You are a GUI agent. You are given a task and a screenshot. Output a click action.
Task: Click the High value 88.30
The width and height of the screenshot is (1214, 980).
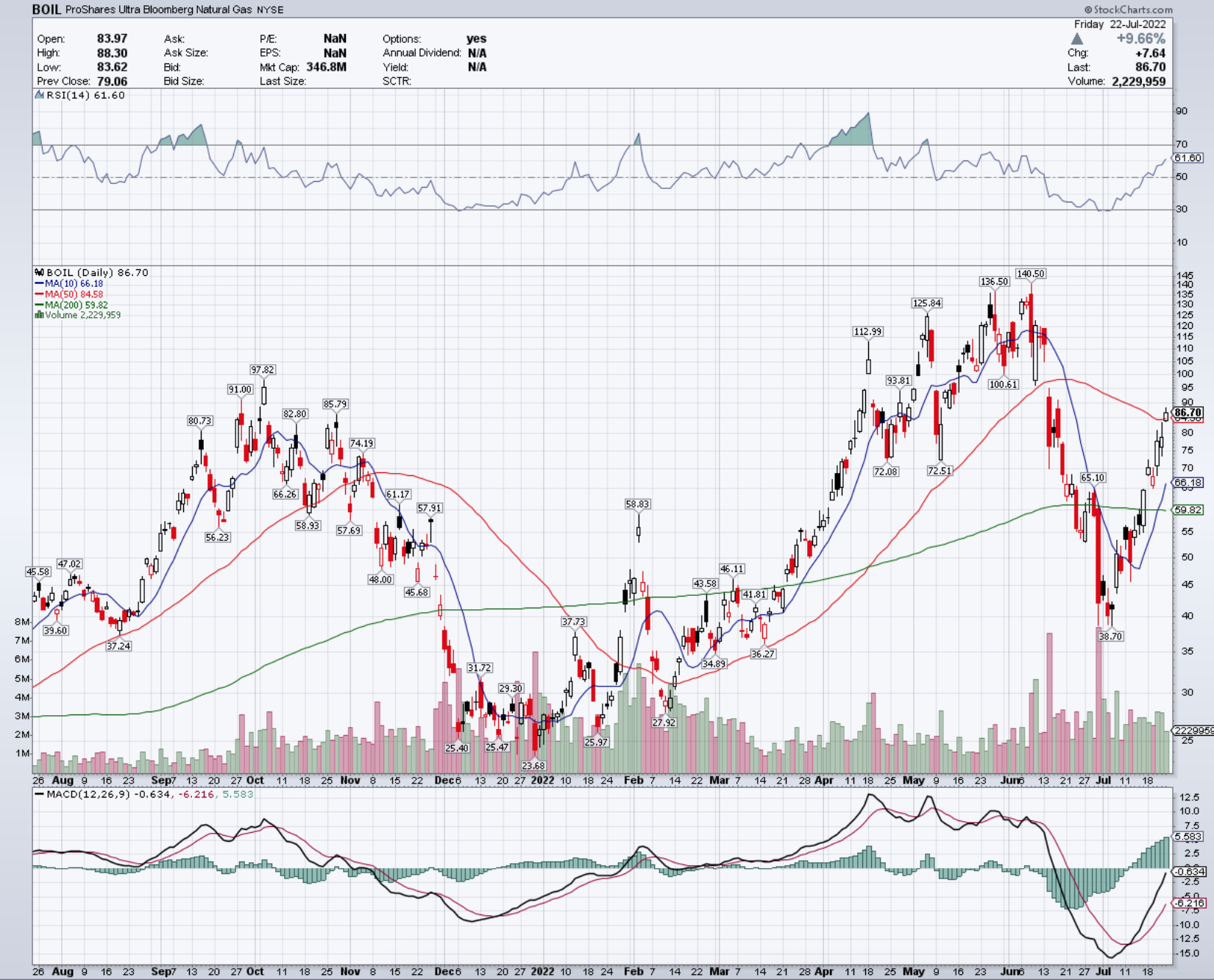click(112, 53)
